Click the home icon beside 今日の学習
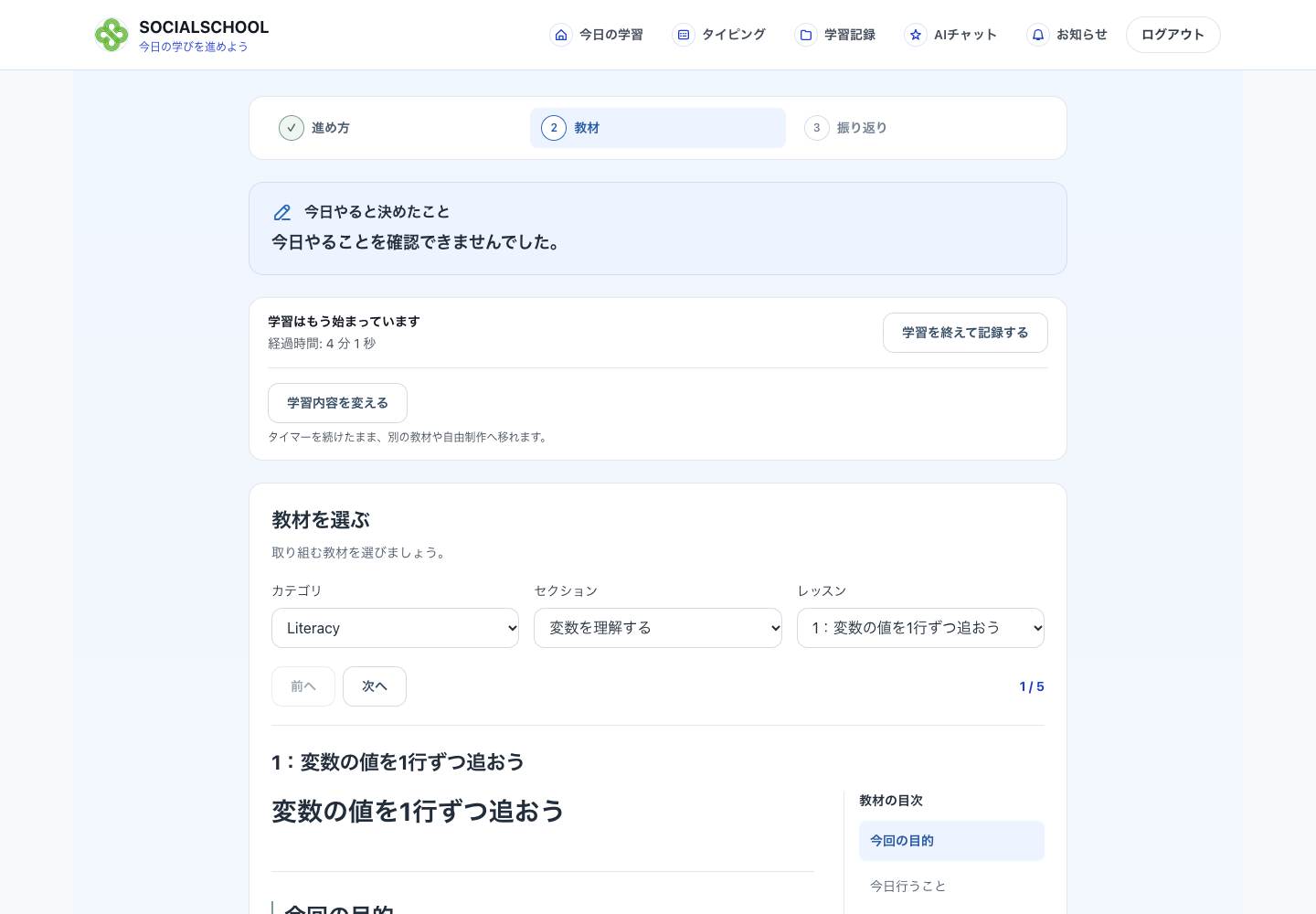The width and height of the screenshot is (1316, 914). [x=561, y=35]
